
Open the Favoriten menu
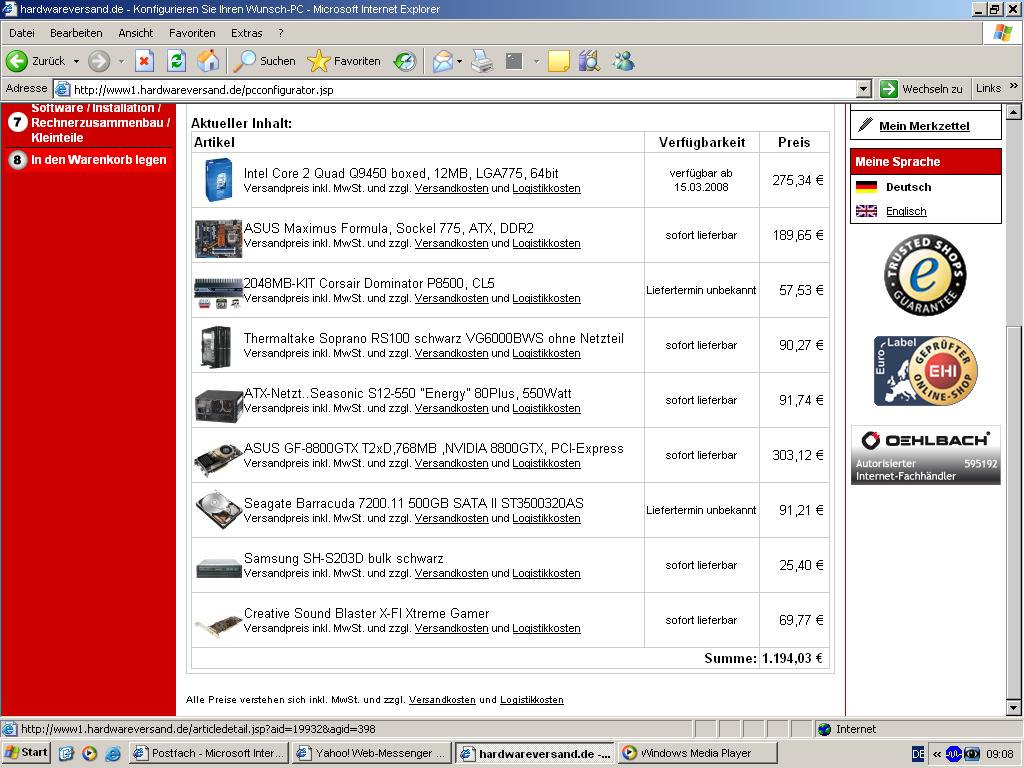pyautogui.click(x=192, y=33)
